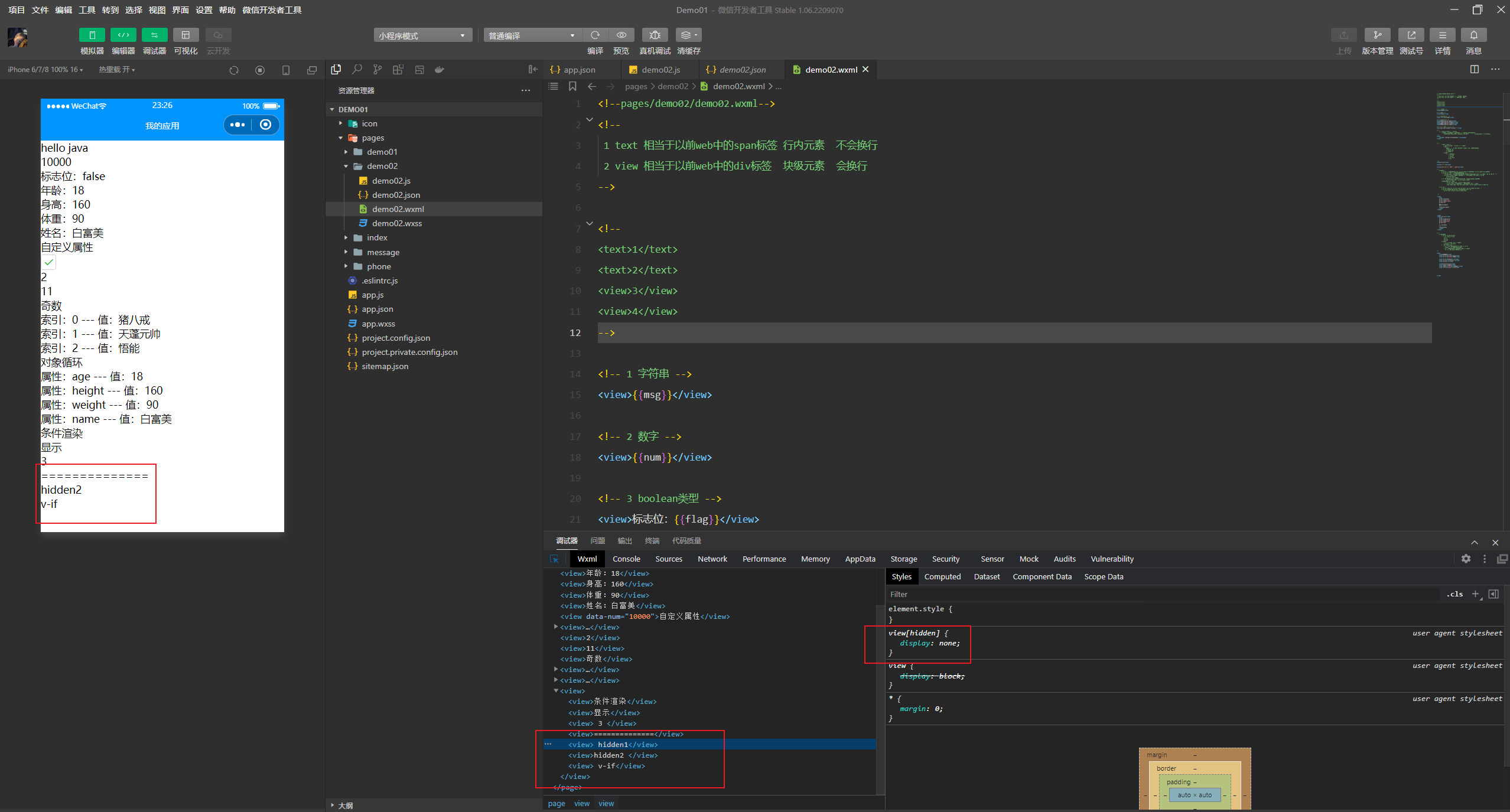
Task: Open the source control branch icon
Action: 377,70
